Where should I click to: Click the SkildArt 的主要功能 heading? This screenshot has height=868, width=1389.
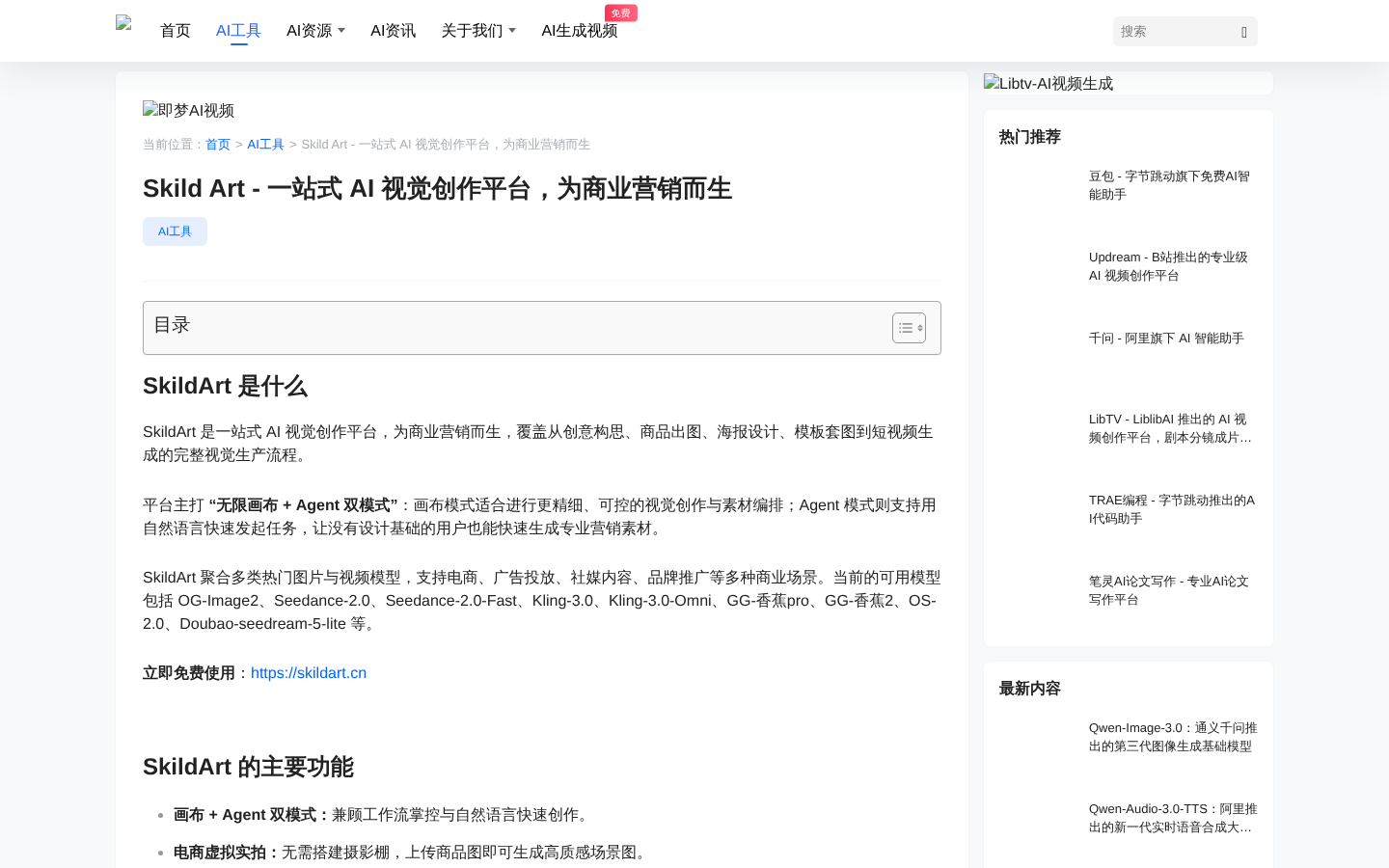pos(248,768)
